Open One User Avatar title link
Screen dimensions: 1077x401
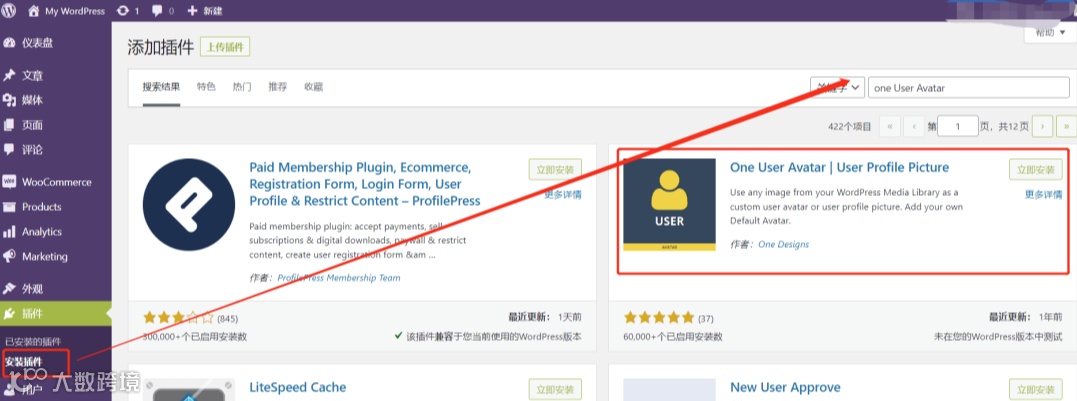coord(839,168)
